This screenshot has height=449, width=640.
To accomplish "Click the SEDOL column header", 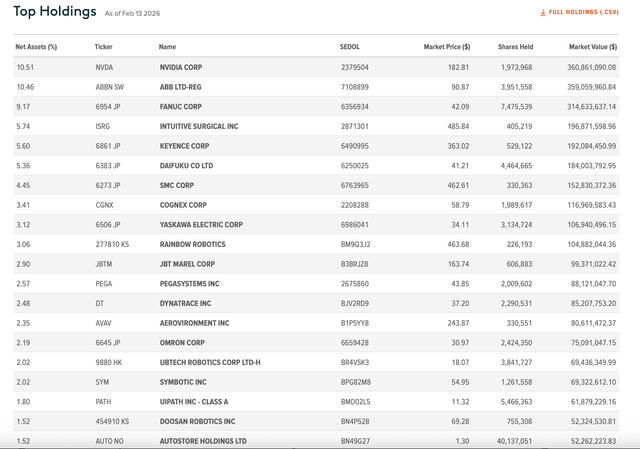I will (350, 47).
